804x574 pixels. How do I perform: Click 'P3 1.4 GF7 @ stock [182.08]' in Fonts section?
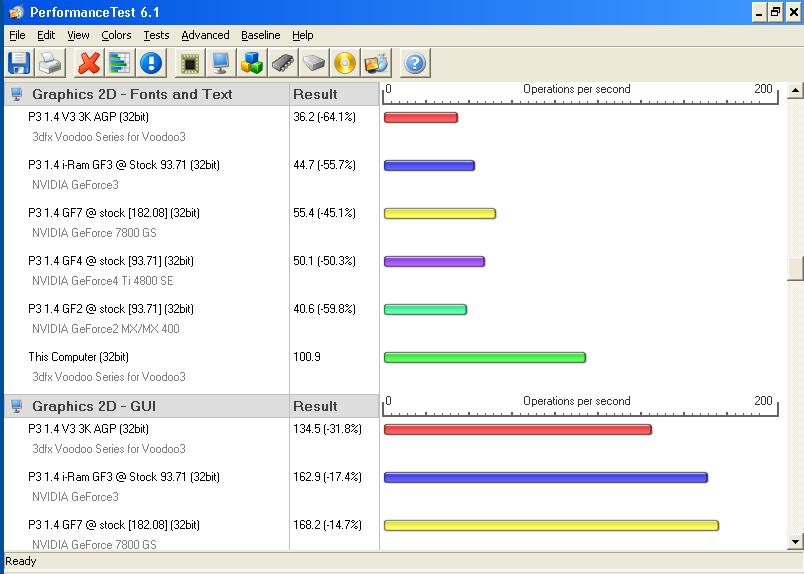(x=114, y=213)
